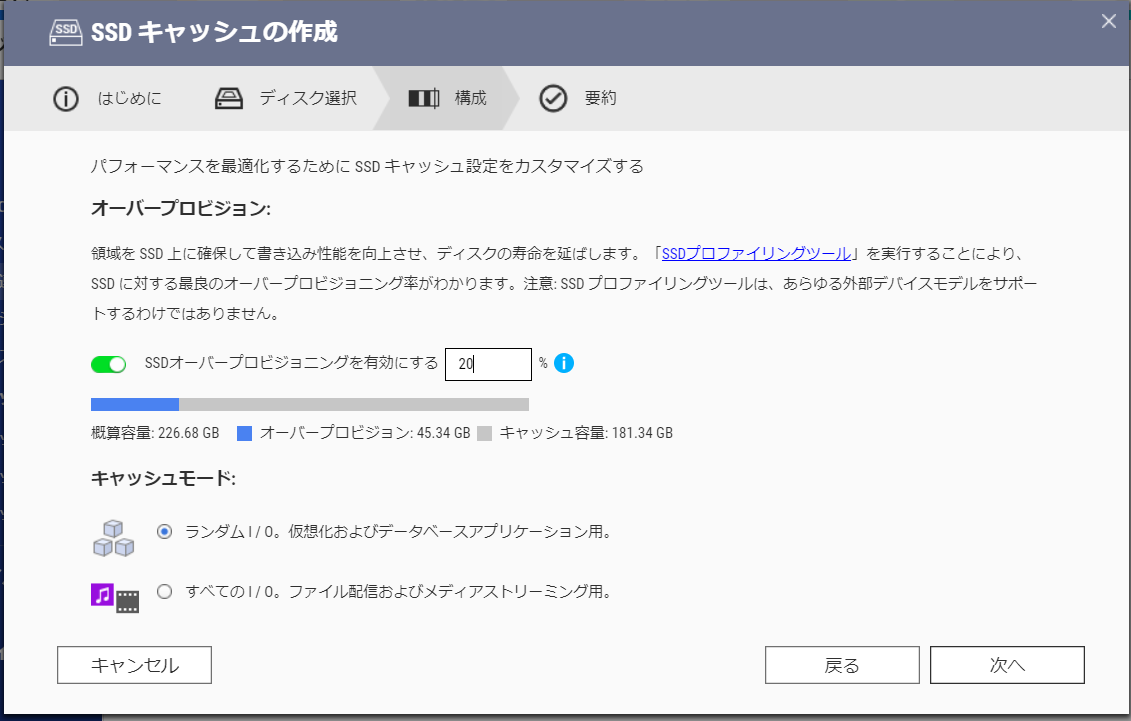Click the gray キャッシュ容量 legend swatch

(485, 433)
